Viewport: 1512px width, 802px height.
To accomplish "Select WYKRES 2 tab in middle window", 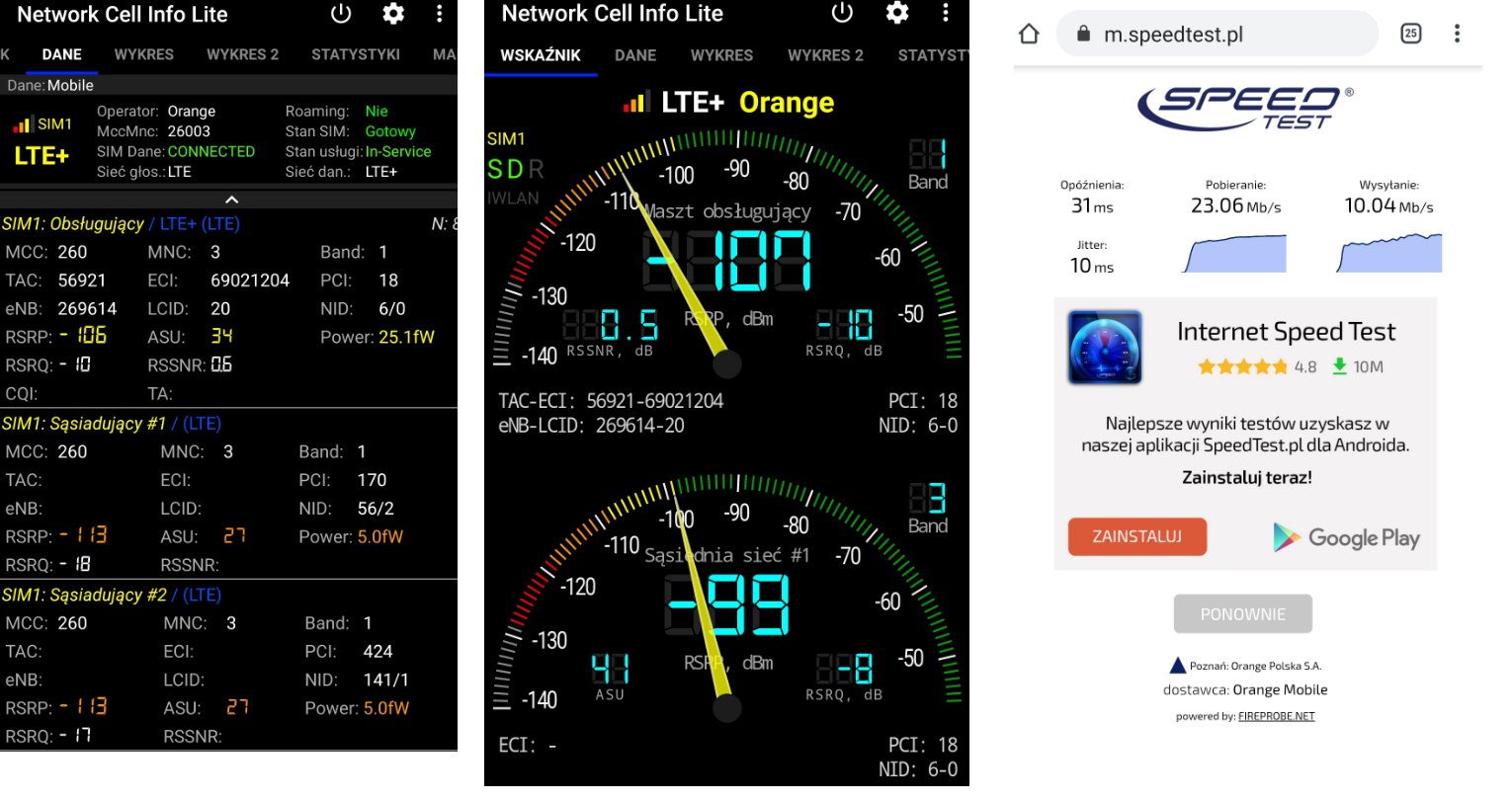I will pyautogui.click(x=825, y=55).
